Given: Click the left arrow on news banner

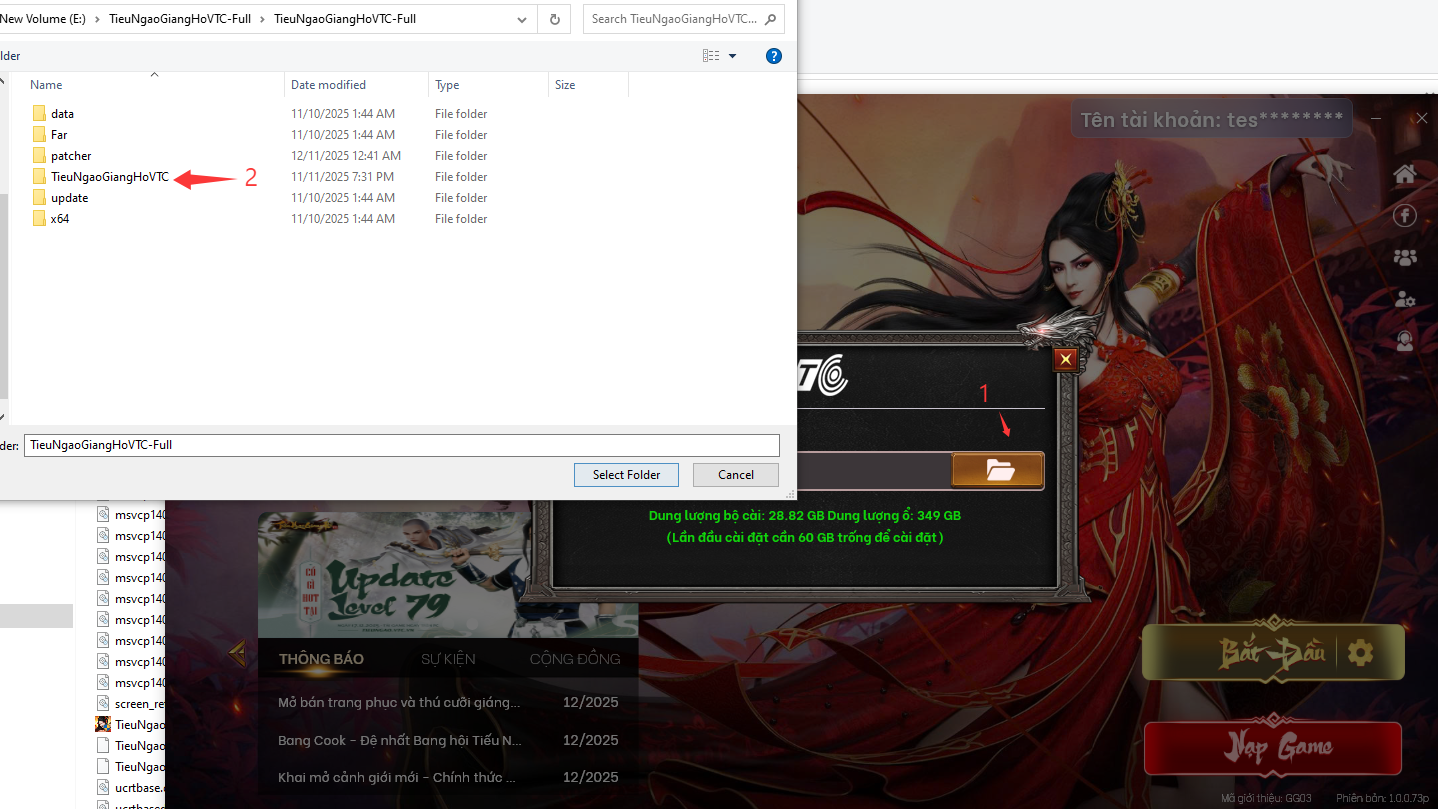Looking at the screenshot, I should 237,653.
